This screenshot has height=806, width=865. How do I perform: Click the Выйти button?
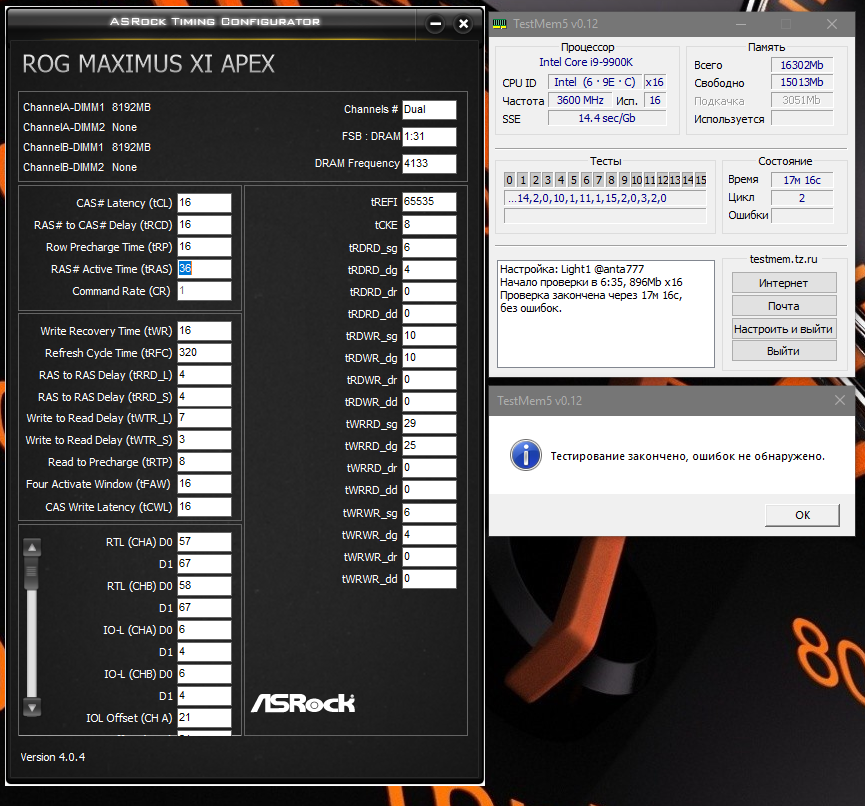click(783, 351)
